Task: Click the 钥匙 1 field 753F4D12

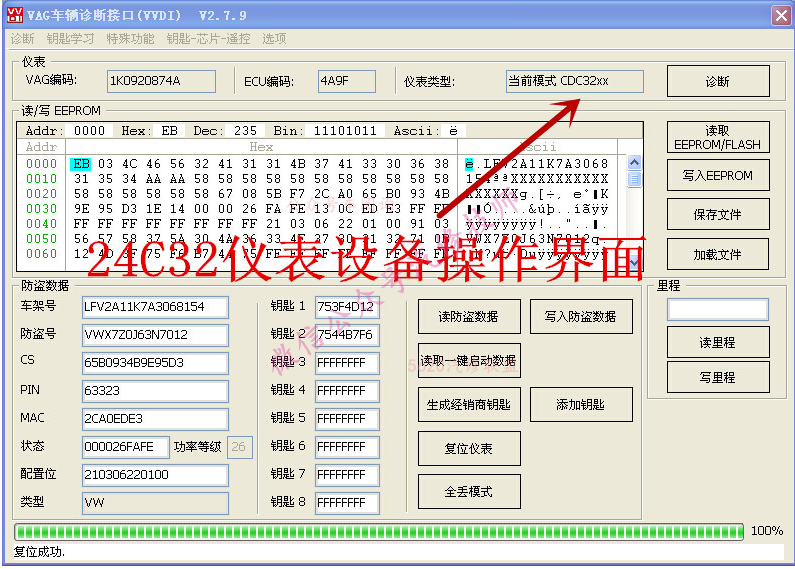Action: point(347,307)
